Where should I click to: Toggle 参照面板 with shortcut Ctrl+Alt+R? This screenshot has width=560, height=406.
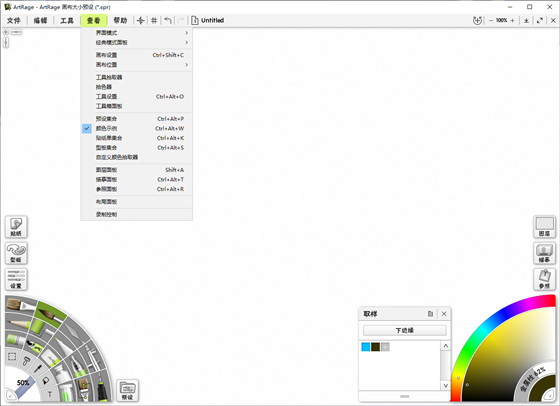[x=137, y=189]
